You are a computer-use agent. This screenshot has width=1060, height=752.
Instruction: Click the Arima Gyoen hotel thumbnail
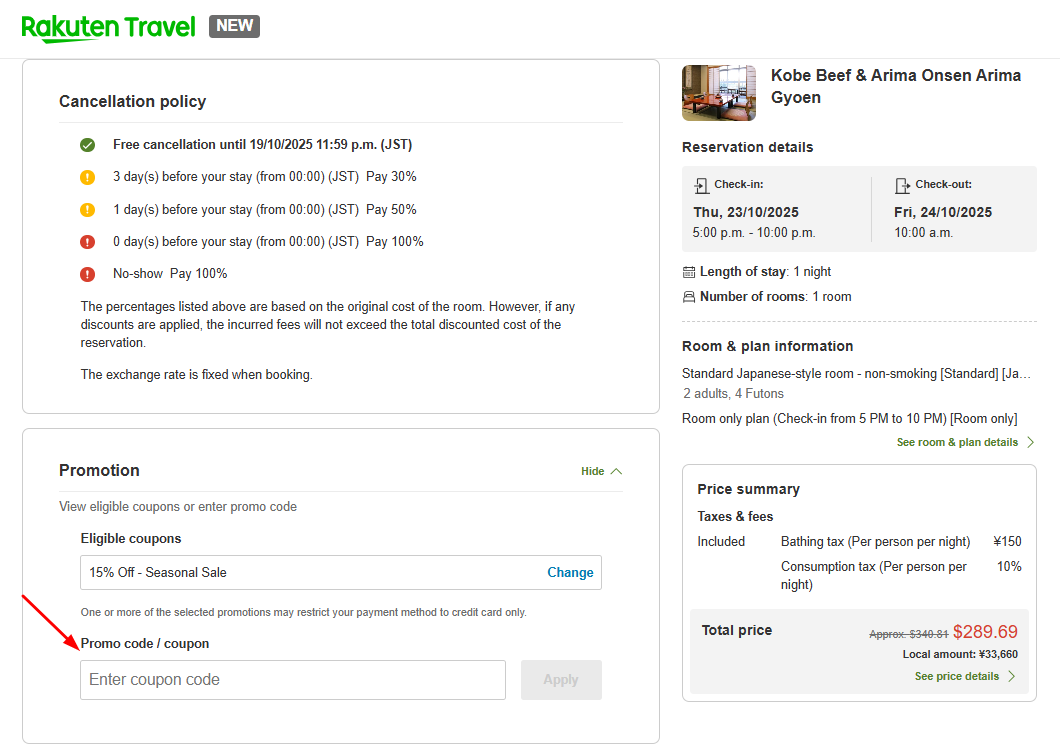[719, 93]
